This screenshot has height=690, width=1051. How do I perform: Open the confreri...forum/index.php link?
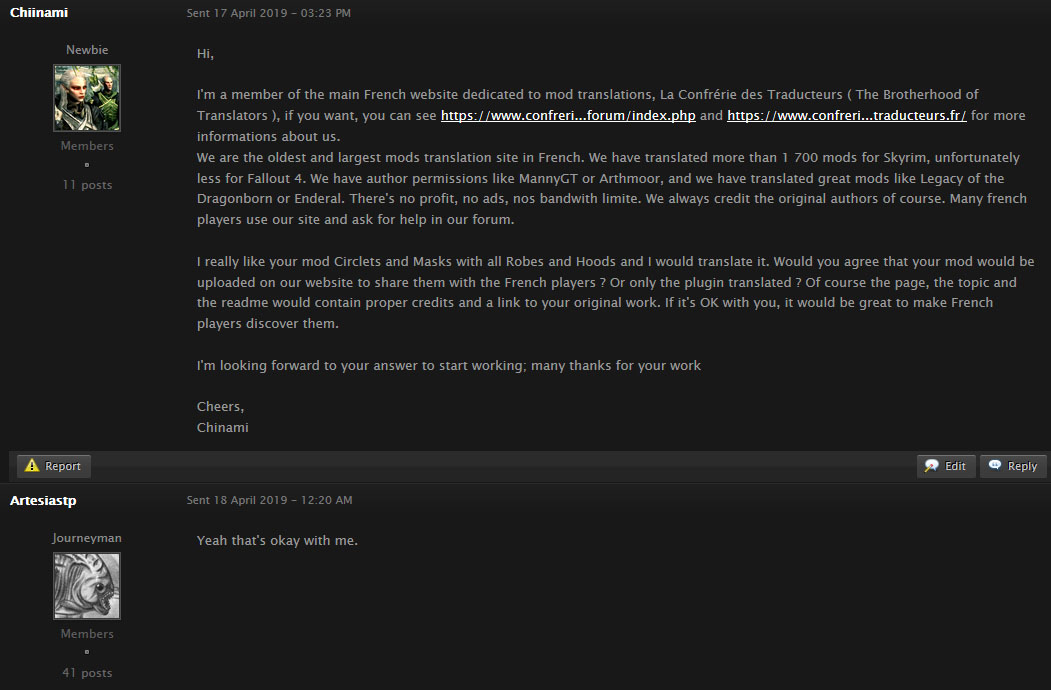point(568,116)
